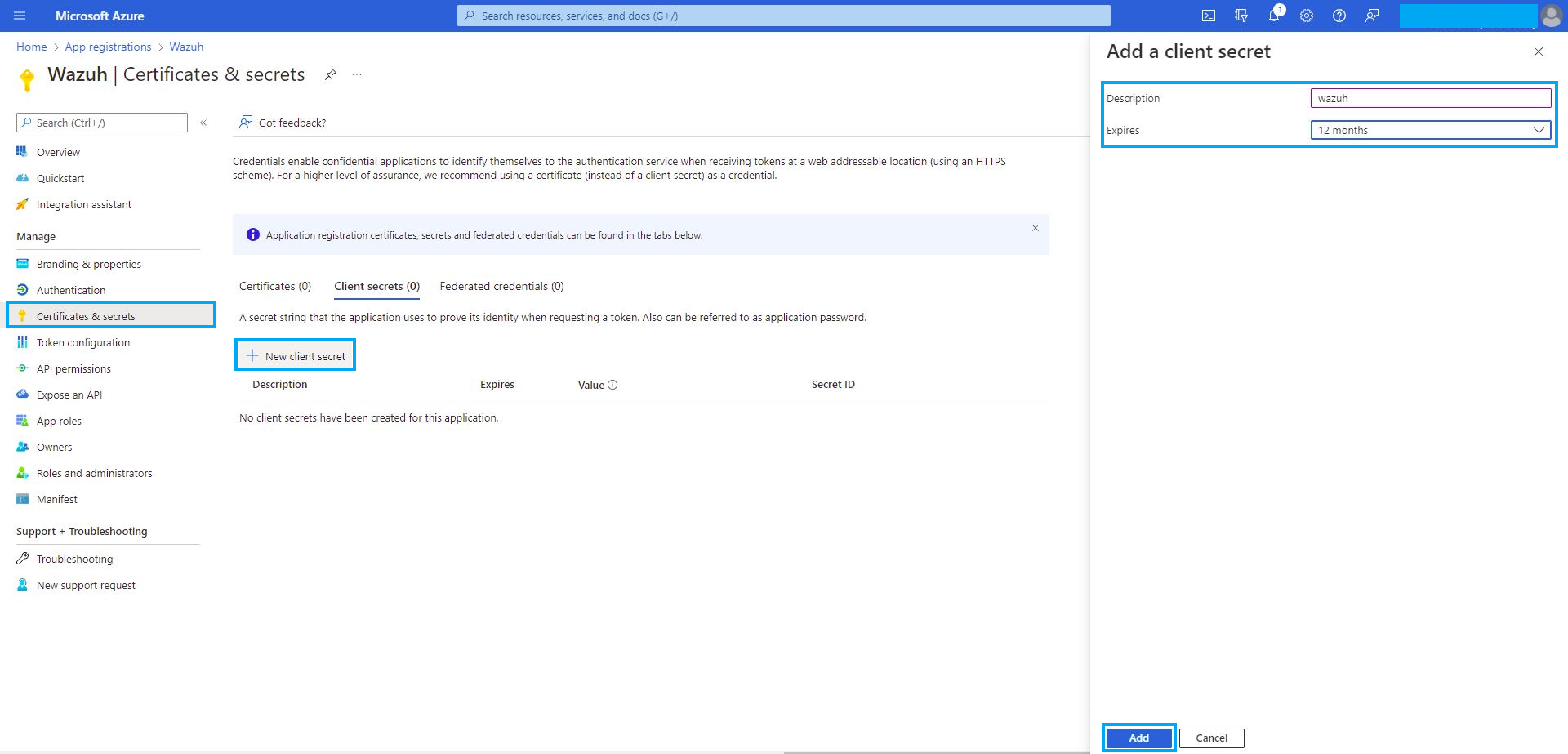
Task: Pin the Certificates & secrets page
Action: (x=330, y=74)
